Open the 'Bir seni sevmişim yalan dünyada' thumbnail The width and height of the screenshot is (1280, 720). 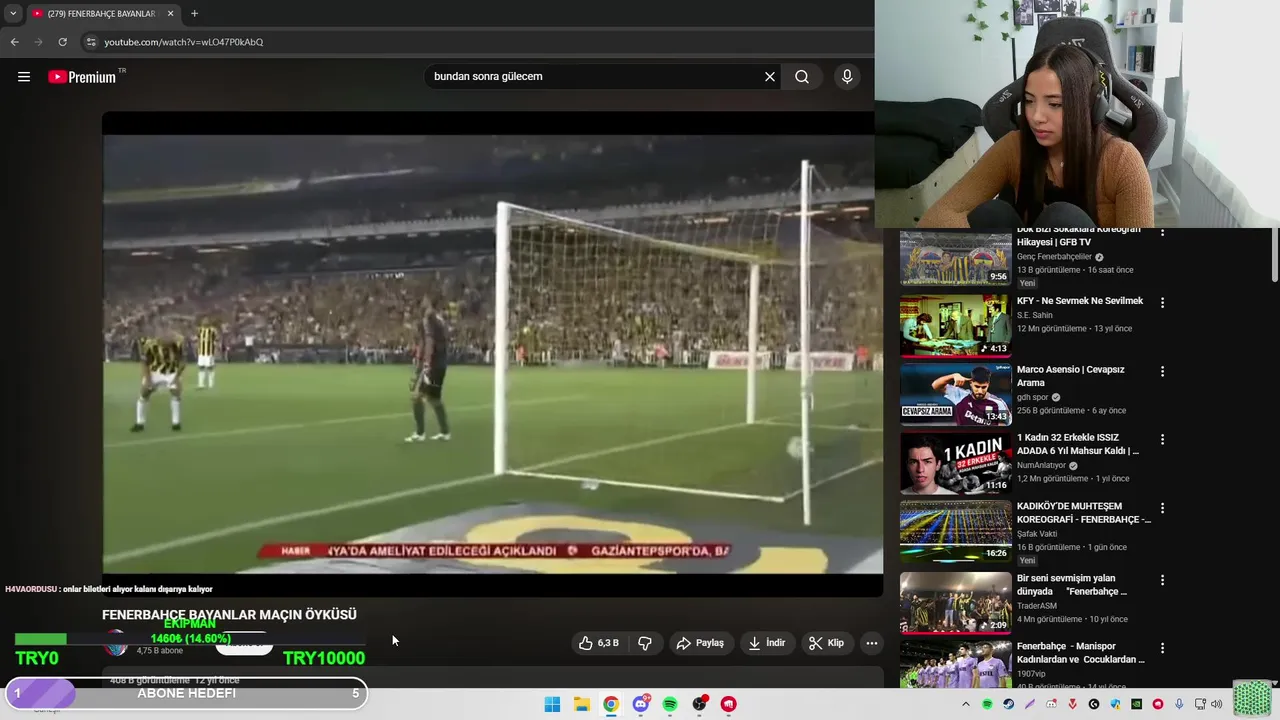pos(955,602)
